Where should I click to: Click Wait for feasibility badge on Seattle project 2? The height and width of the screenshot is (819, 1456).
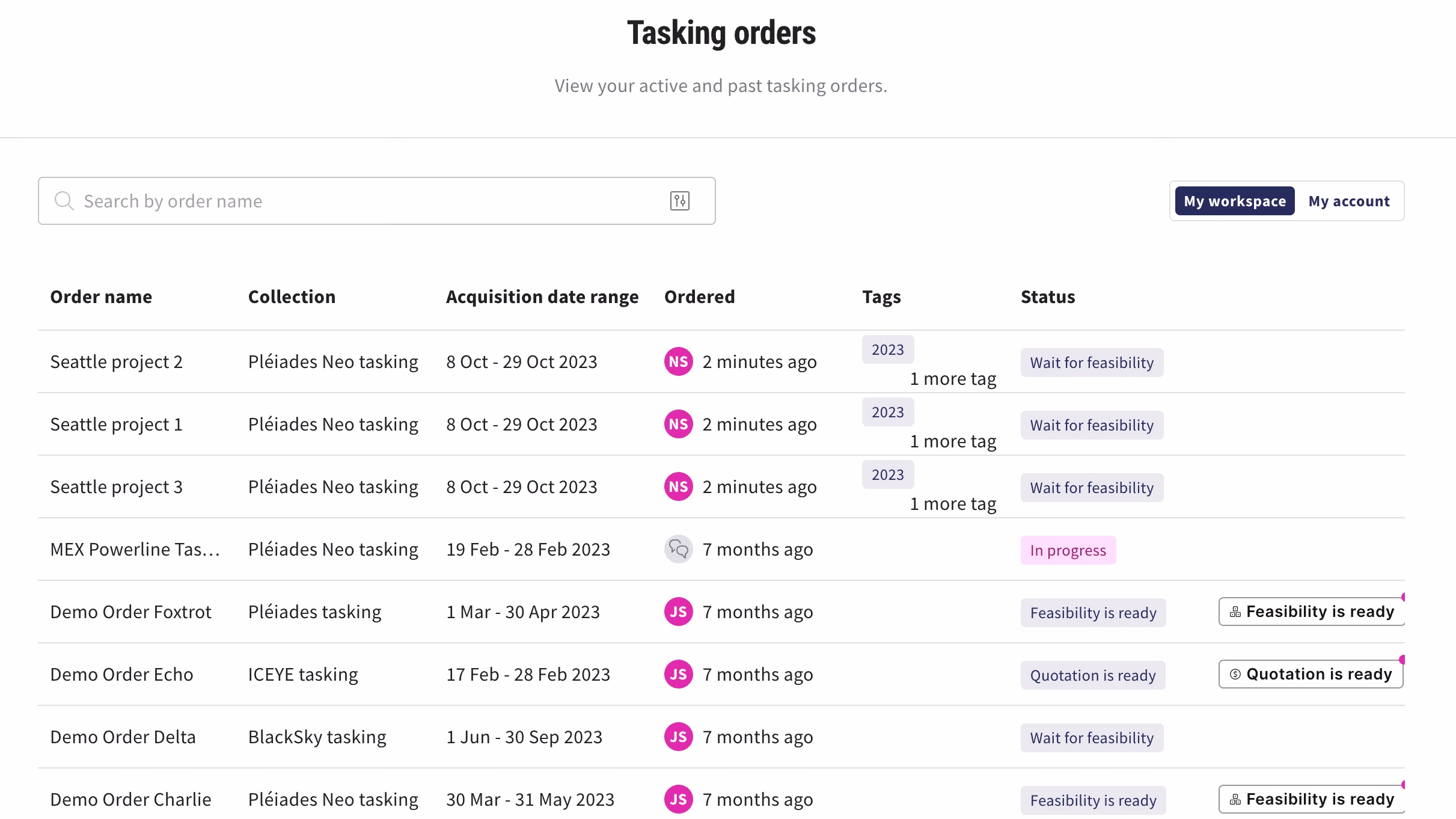1092,363
